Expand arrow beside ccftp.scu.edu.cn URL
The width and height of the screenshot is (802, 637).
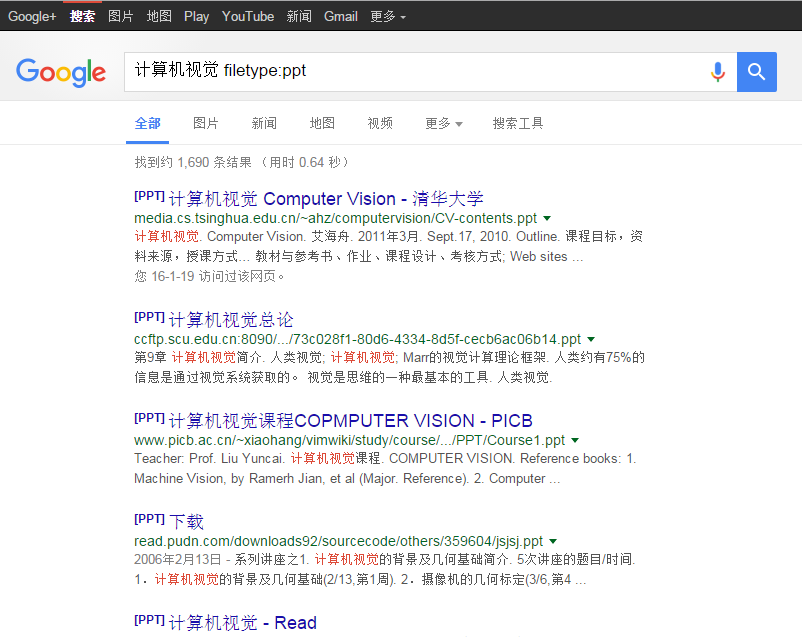(x=591, y=339)
